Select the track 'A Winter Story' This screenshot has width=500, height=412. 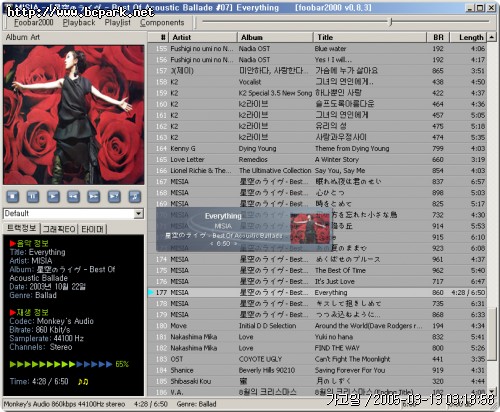coord(337,159)
